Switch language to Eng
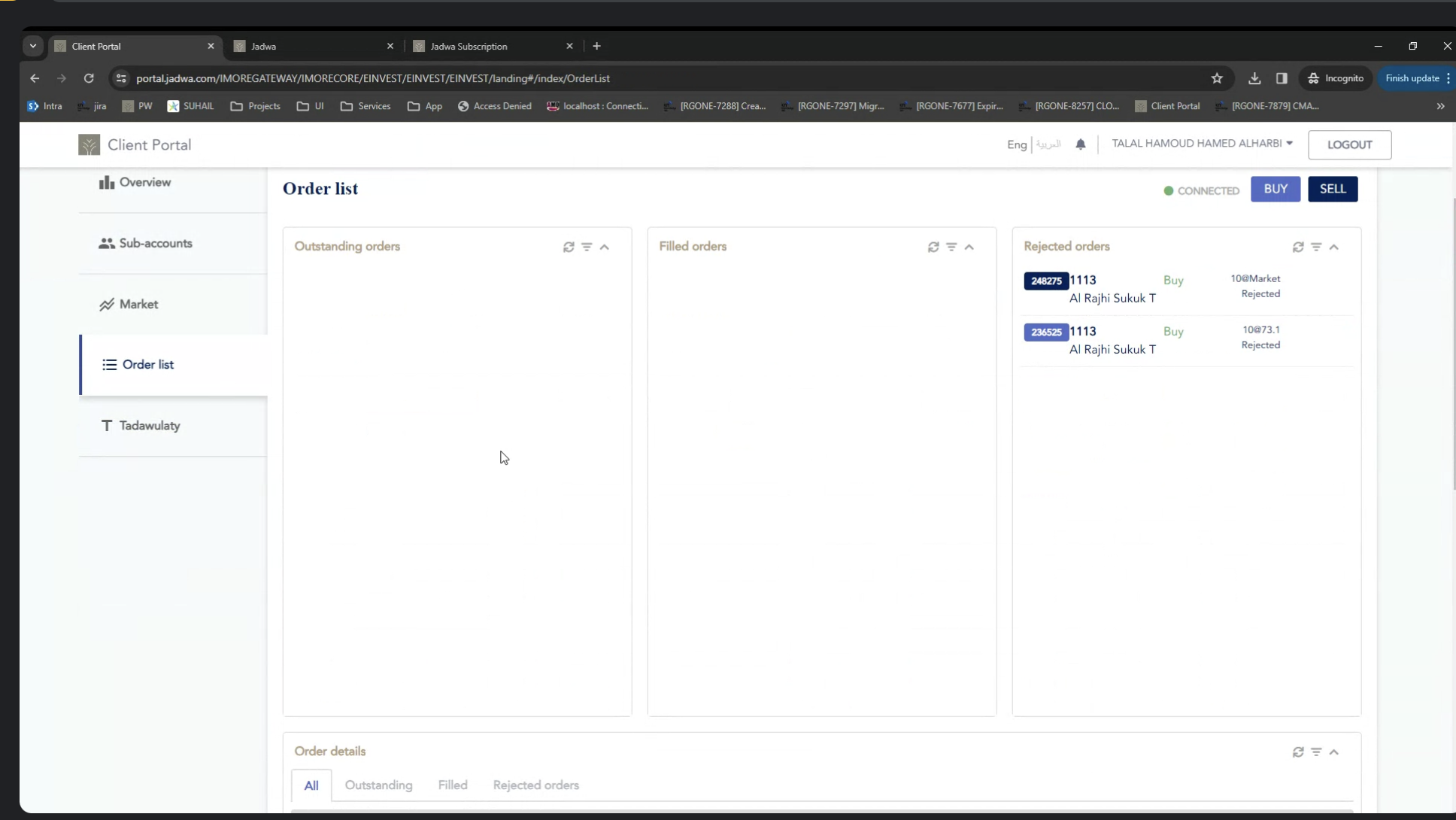The width and height of the screenshot is (1456, 820). 1016,144
